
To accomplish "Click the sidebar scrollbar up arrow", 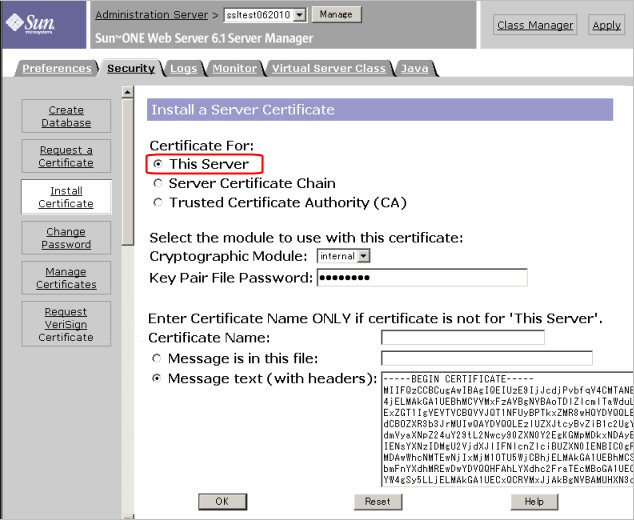I will pos(127,92).
